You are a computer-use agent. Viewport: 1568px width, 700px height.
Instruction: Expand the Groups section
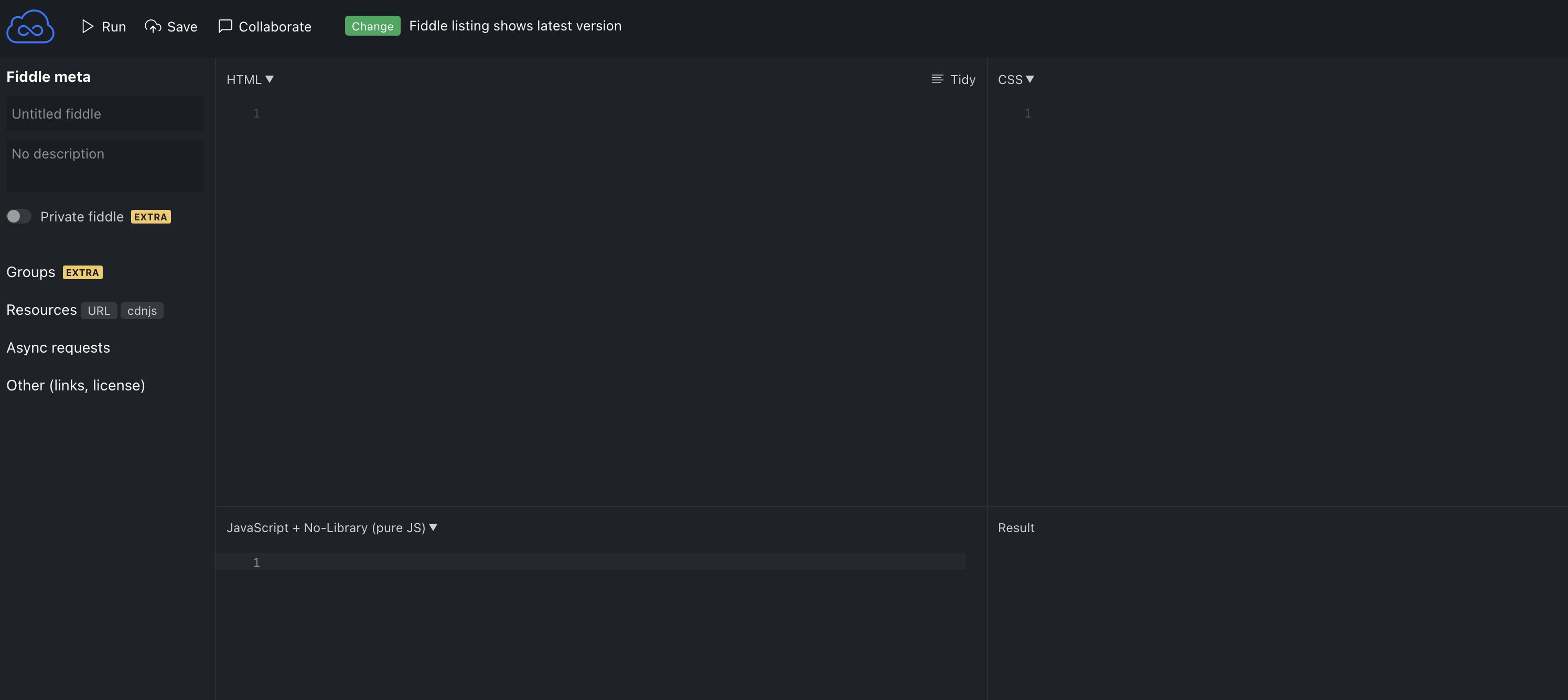coord(30,272)
